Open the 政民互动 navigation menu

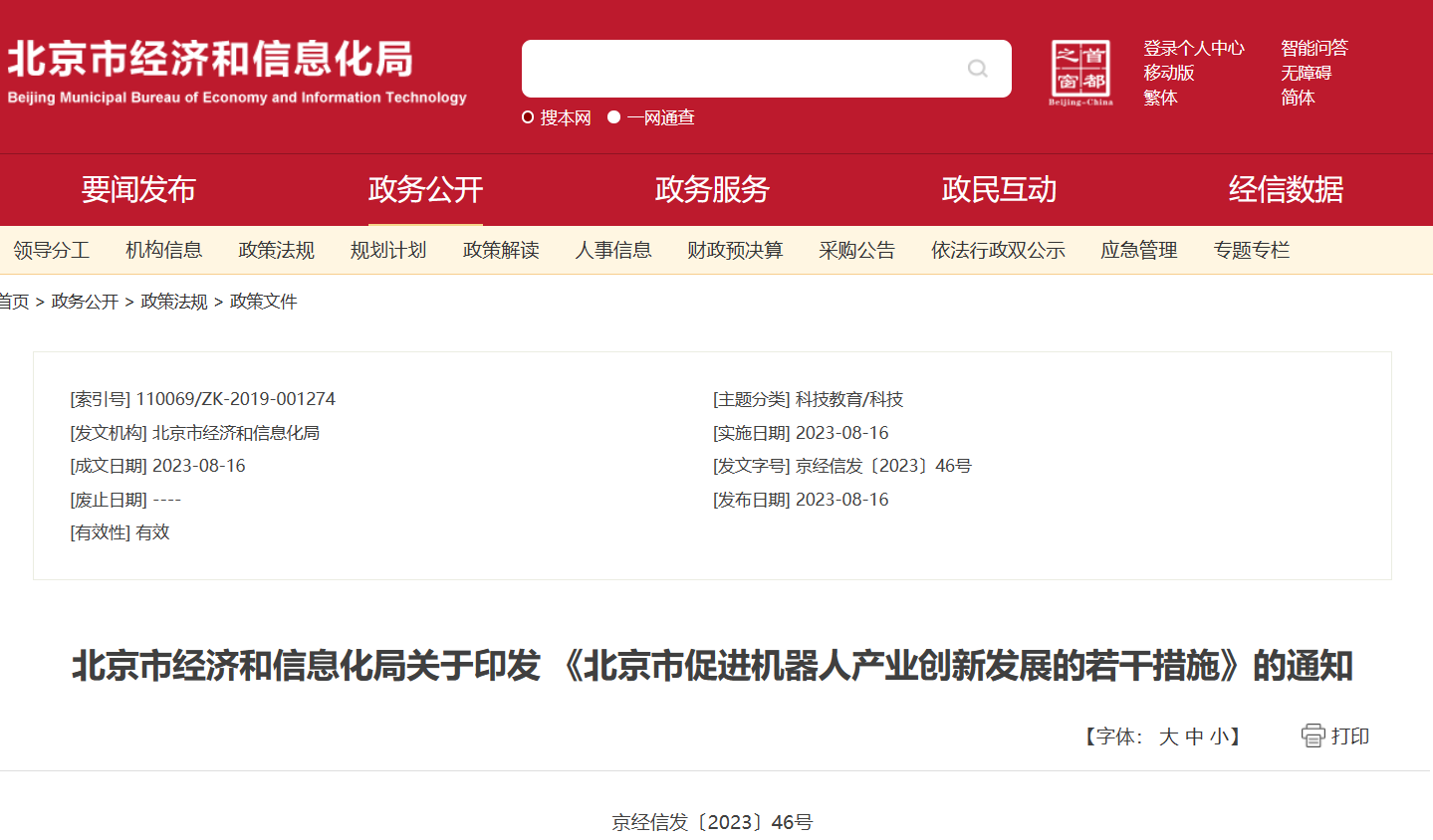point(999,190)
